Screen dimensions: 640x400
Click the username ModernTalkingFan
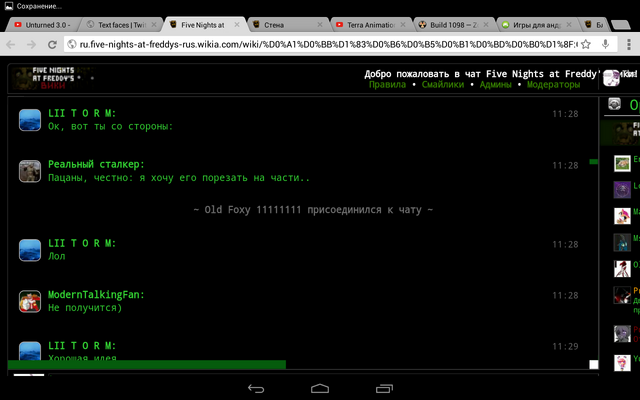[96, 295]
